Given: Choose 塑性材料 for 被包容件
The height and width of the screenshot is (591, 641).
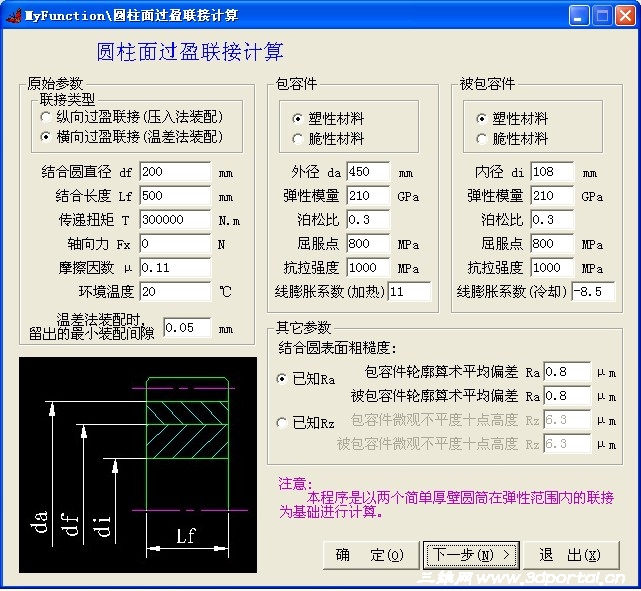Looking at the screenshot, I should [512, 119].
